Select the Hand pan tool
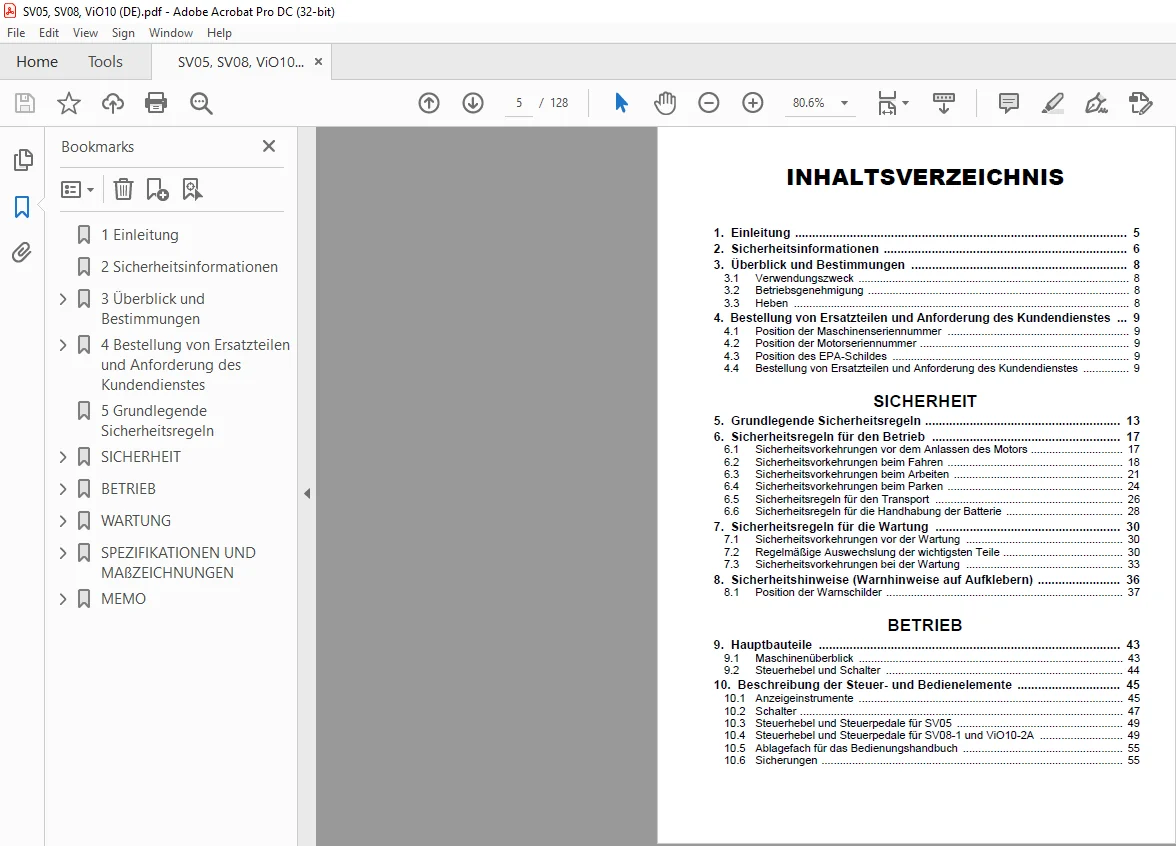Screen dimensions: 1176x846 coord(664,103)
